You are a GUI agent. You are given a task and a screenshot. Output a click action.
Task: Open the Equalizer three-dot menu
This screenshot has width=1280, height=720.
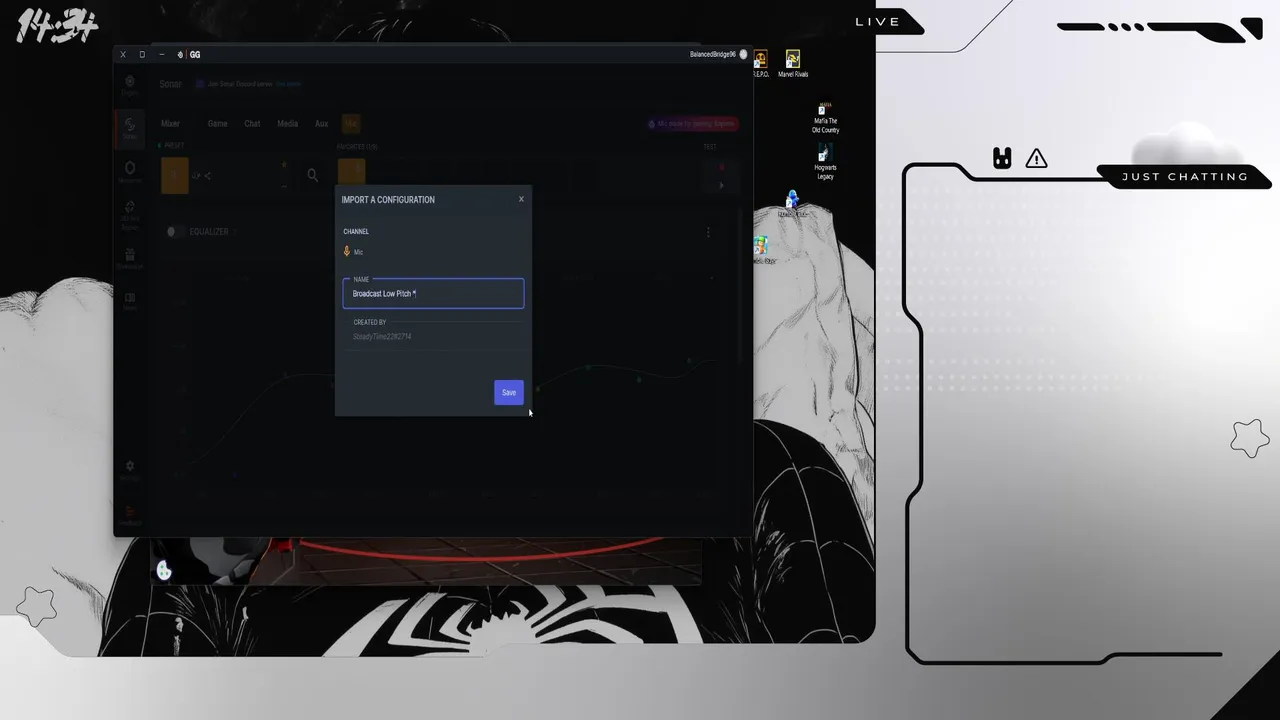[708, 232]
